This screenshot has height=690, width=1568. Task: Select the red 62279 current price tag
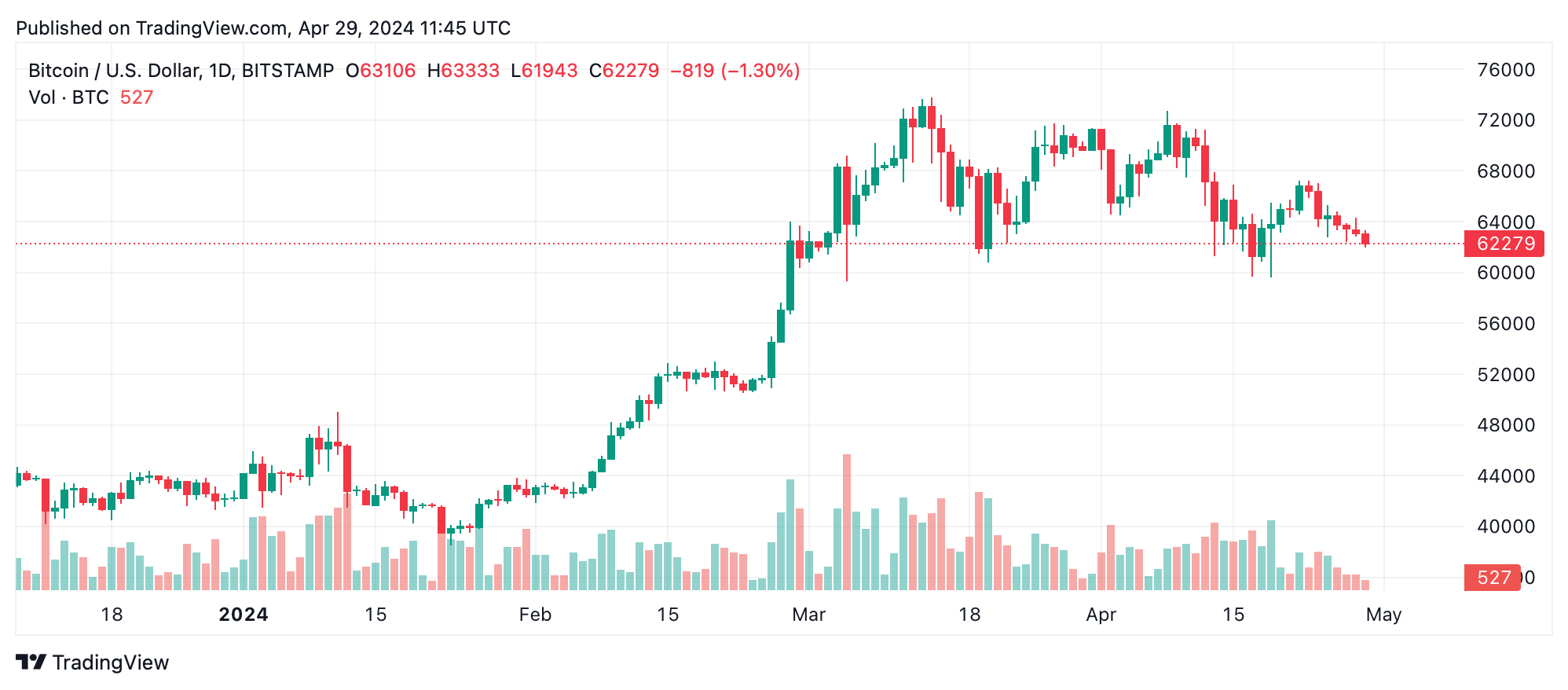tap(1504, 244)
